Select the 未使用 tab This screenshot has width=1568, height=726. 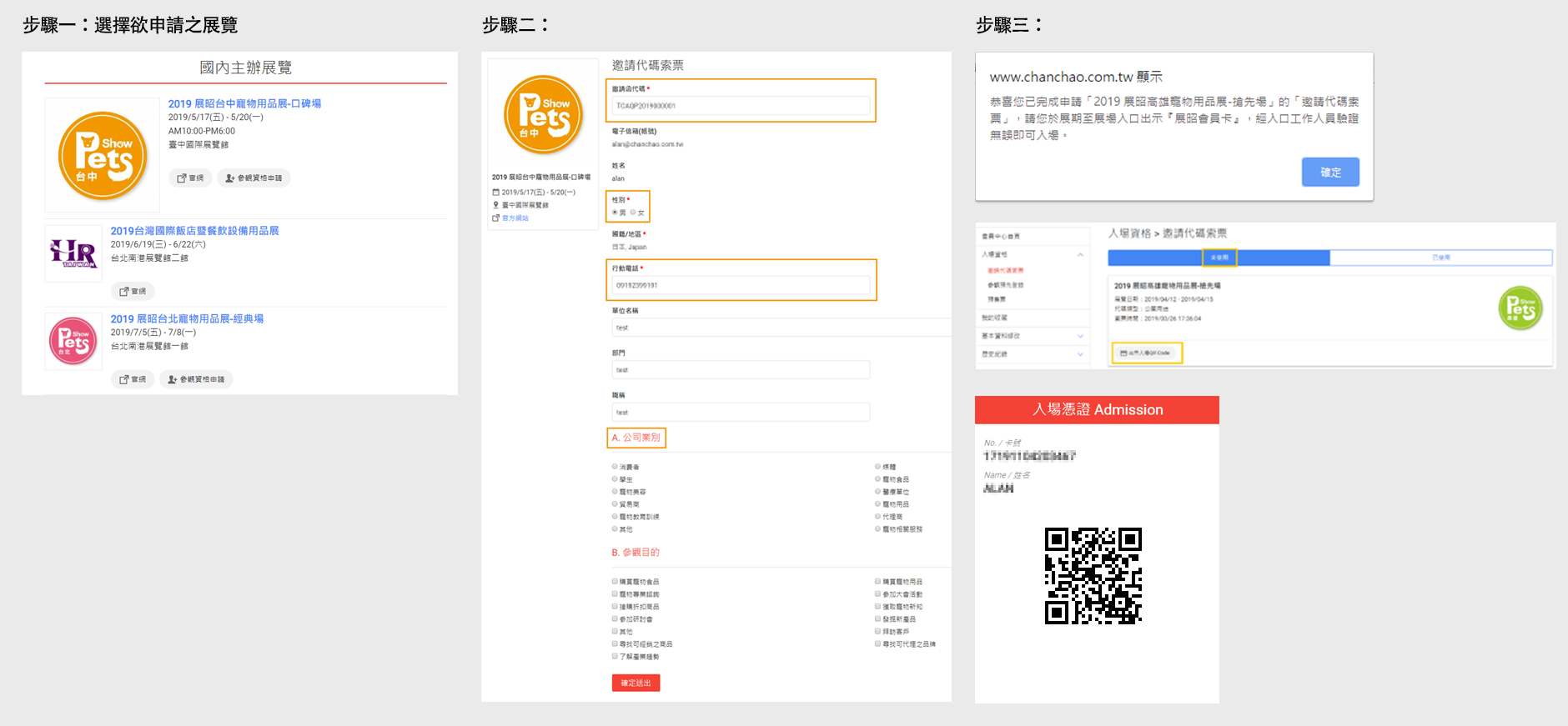(x=1219, y=258)
